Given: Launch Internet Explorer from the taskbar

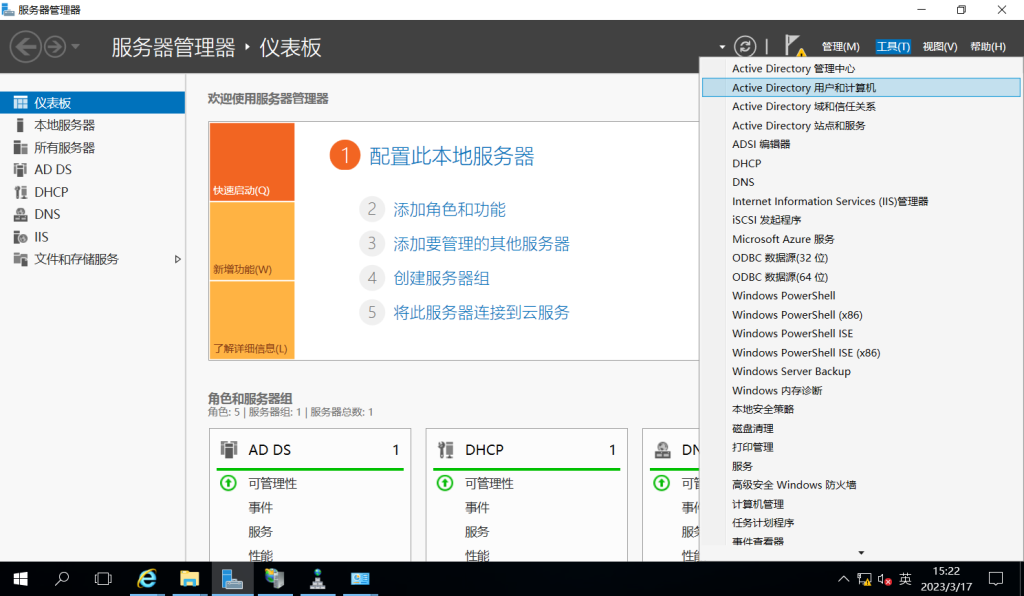Looking at the screenshot, I should coord(147,579).
